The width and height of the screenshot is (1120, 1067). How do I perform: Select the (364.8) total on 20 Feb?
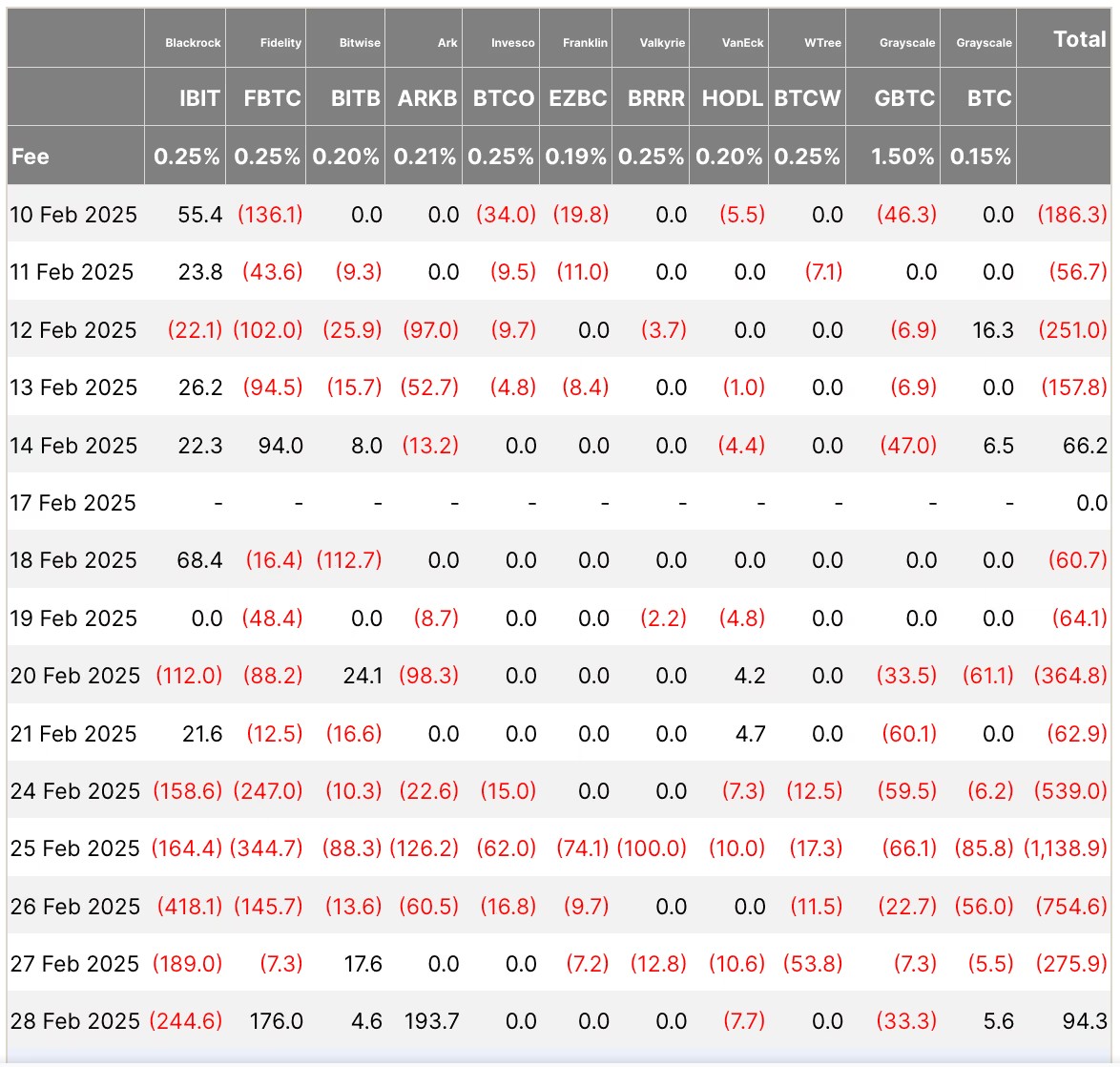1070,676
